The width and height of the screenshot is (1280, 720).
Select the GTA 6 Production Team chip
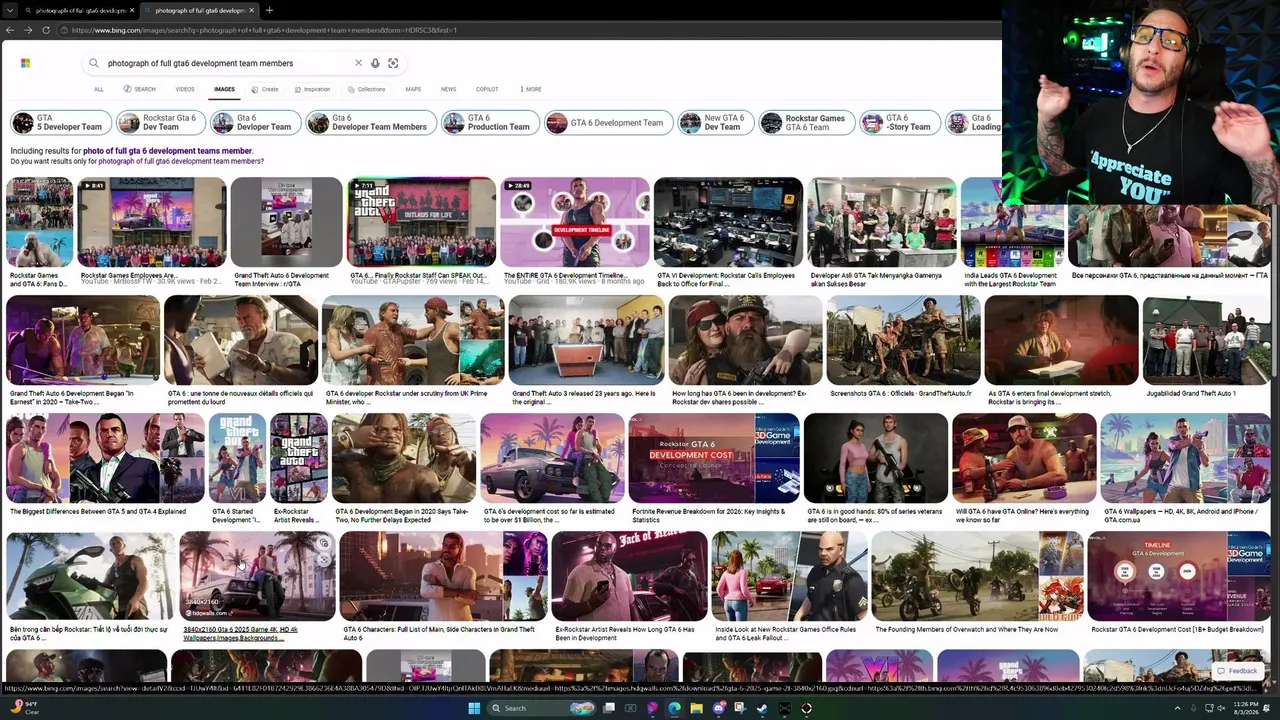click(490, 123)
